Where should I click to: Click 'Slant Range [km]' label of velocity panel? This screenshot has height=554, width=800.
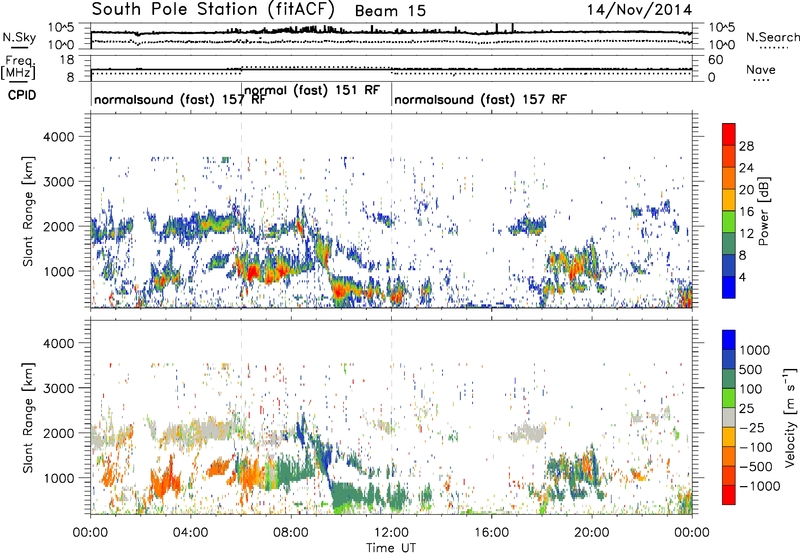click(28, 417)
